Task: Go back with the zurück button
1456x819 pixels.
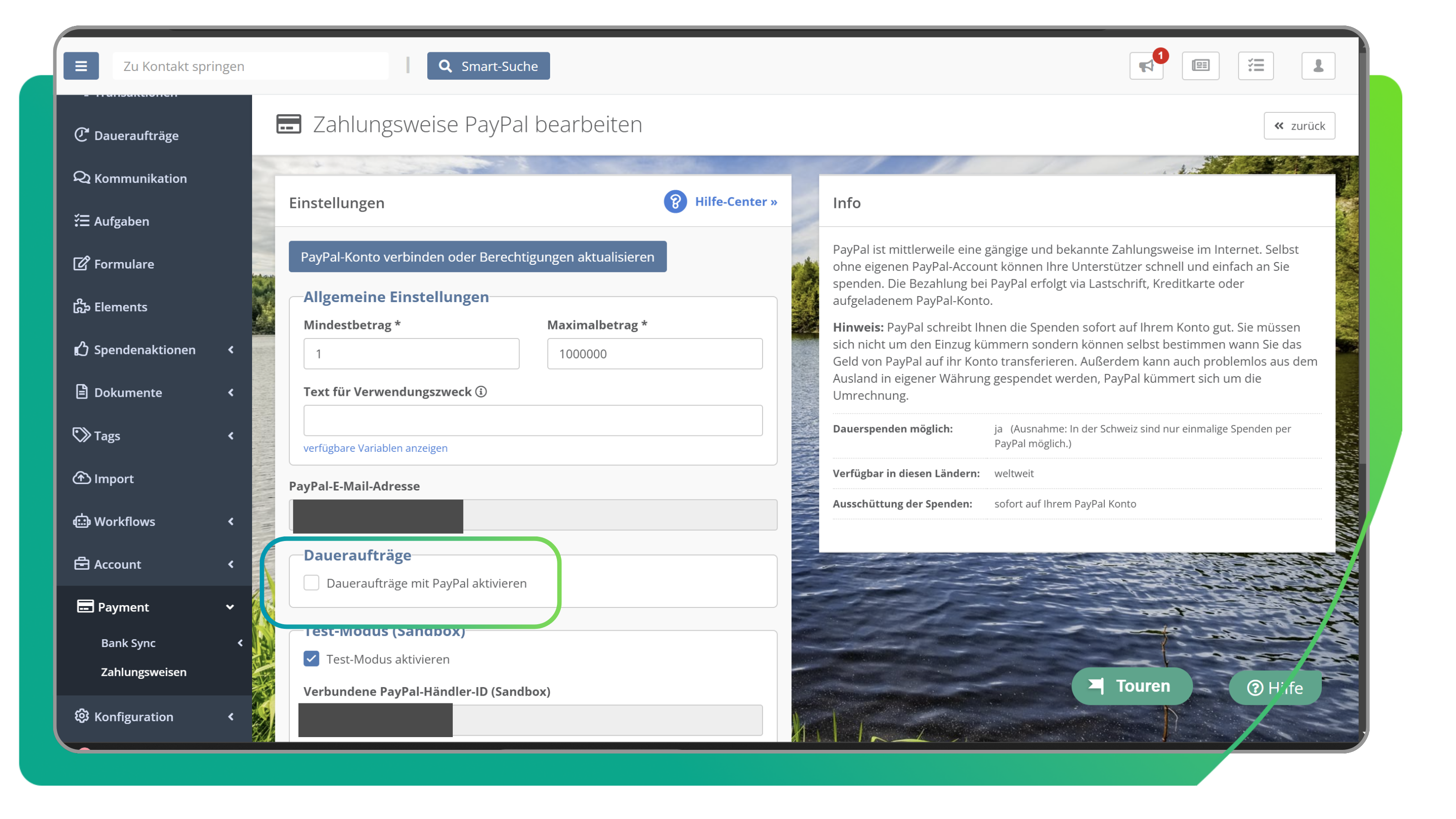Action: point(1299,126)
